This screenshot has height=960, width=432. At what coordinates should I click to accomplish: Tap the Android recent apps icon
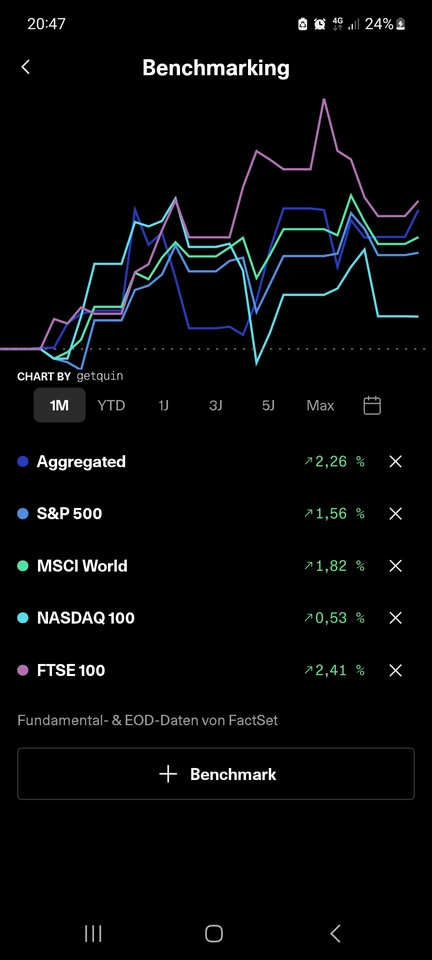pos(93,933)
